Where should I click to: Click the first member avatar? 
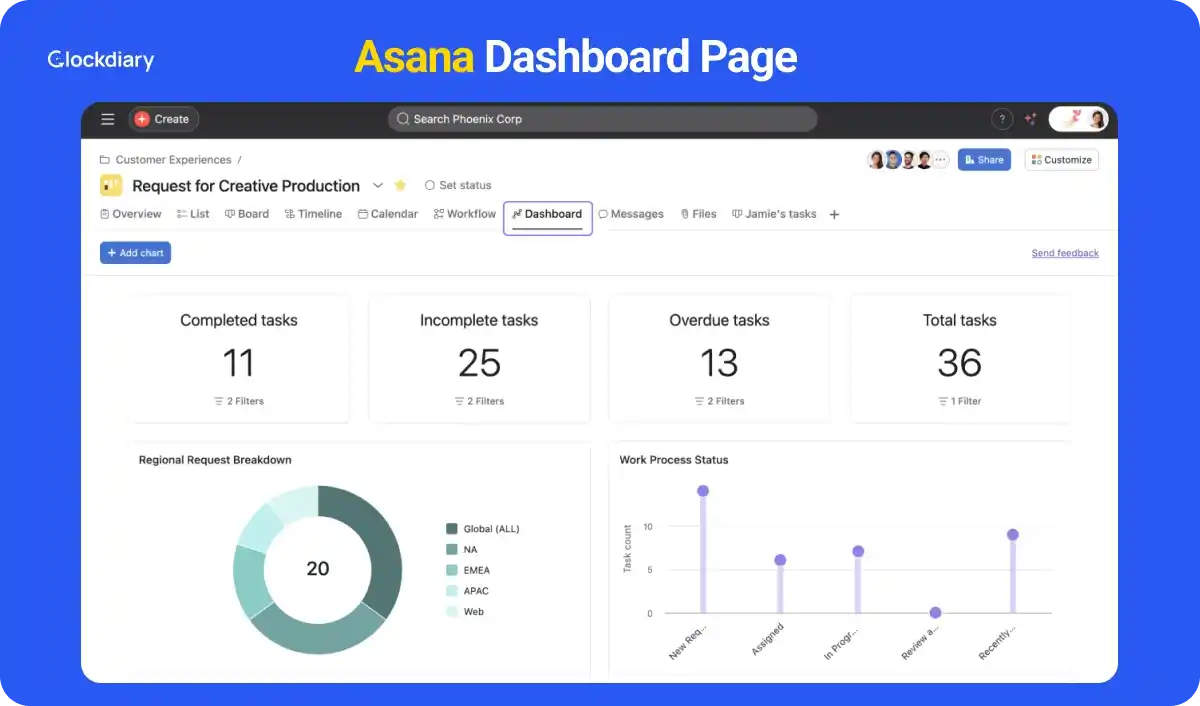point(876,160)
